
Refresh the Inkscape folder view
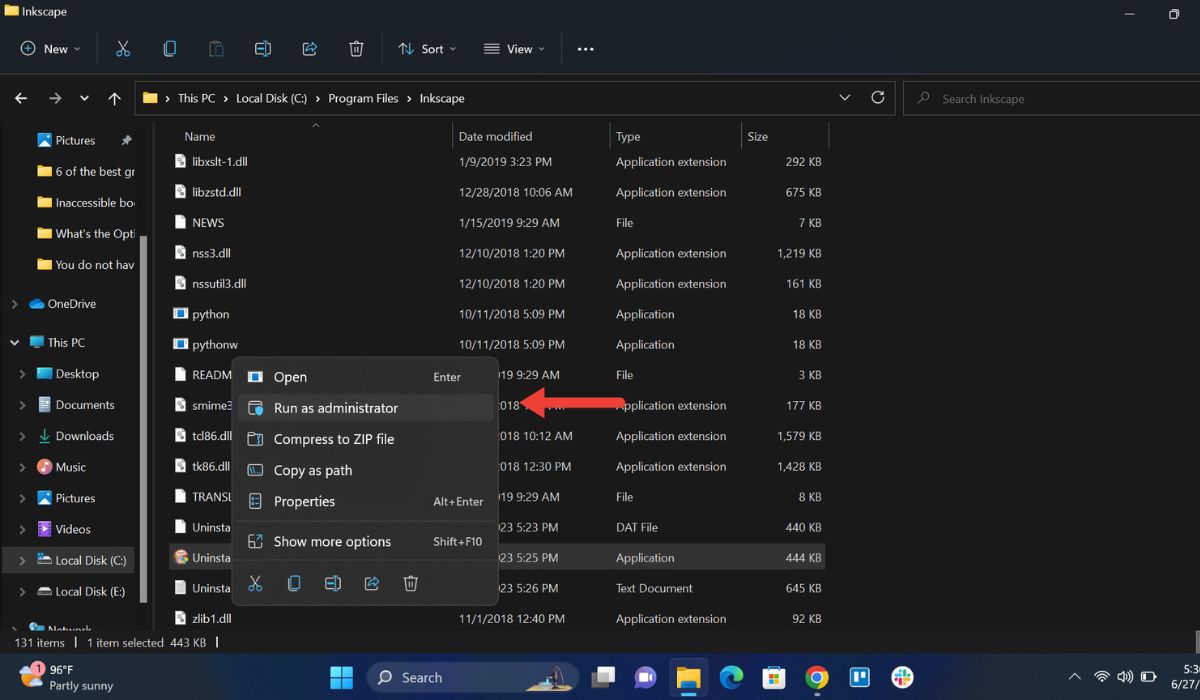click(x=878, y=98)
